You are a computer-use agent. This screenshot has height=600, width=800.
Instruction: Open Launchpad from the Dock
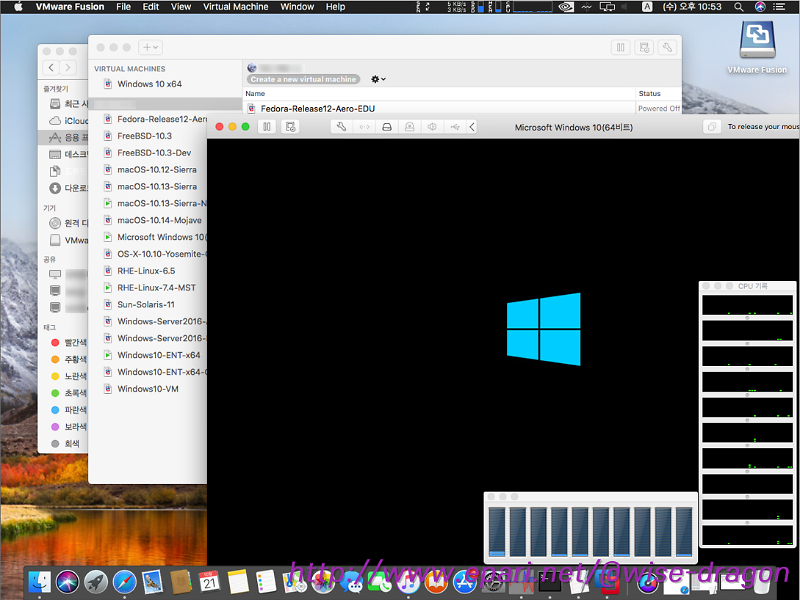point(96,581)
